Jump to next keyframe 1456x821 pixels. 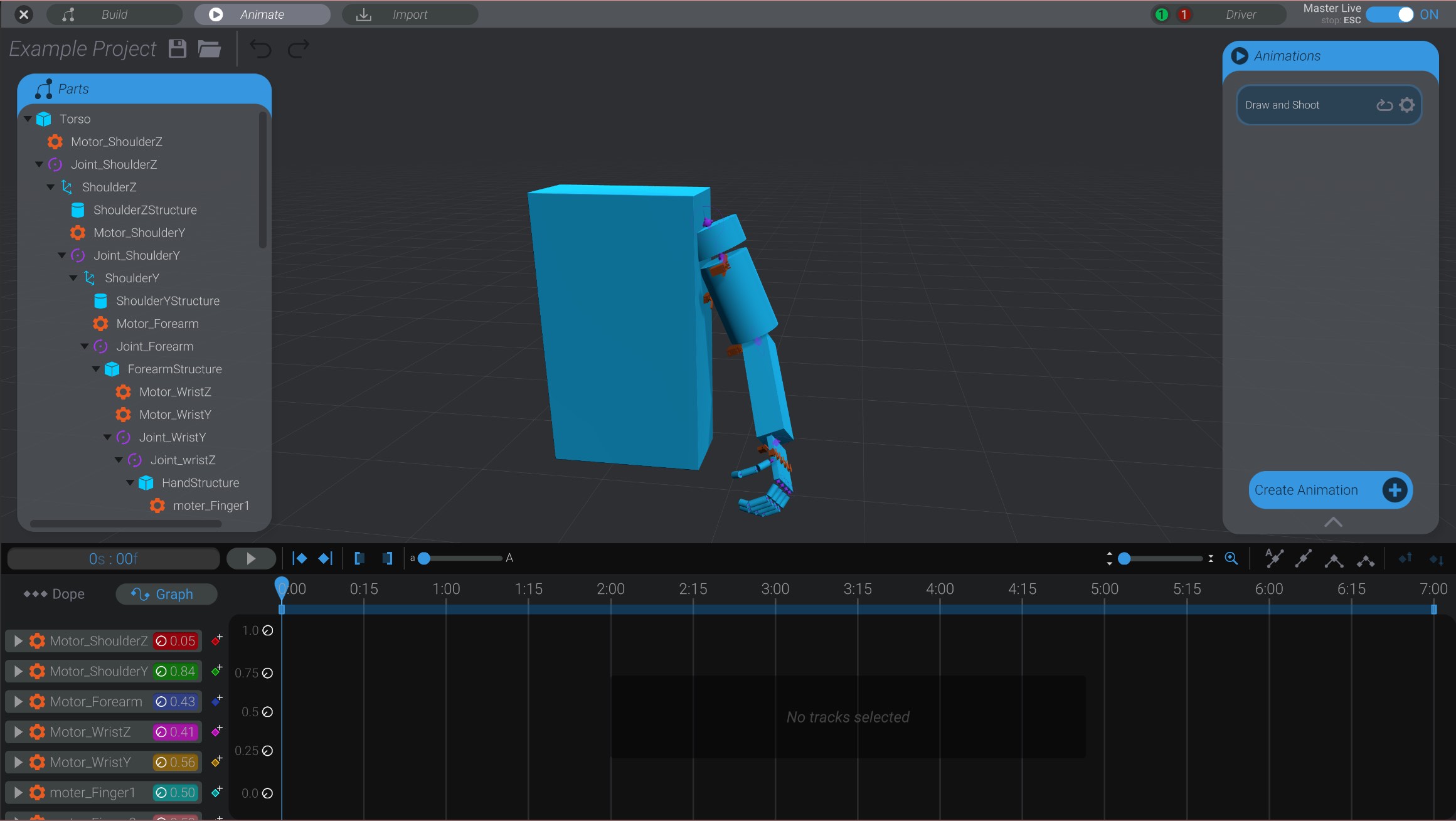click(326, 558)
